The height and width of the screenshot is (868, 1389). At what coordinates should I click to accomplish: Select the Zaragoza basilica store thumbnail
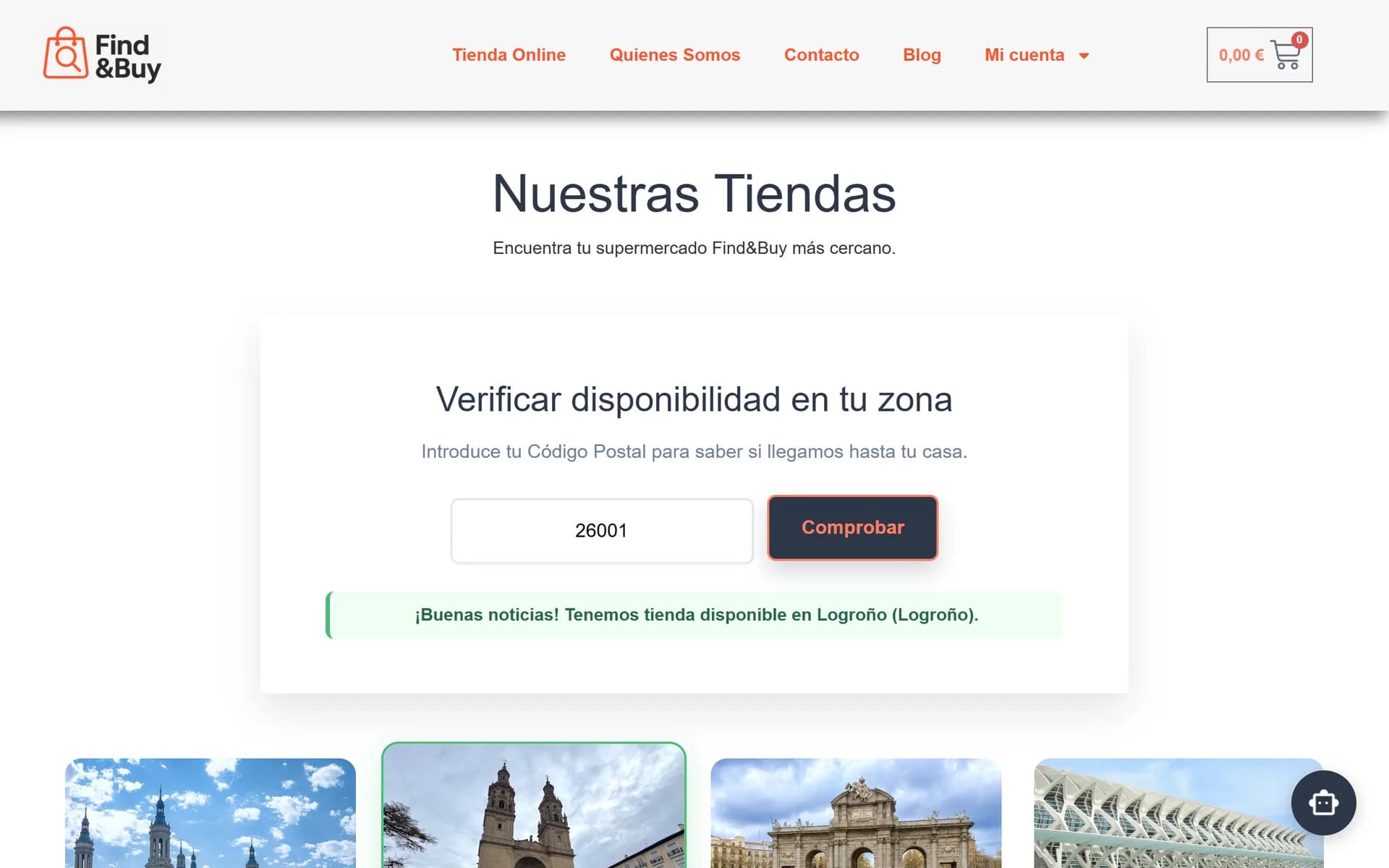coord(211,813)
